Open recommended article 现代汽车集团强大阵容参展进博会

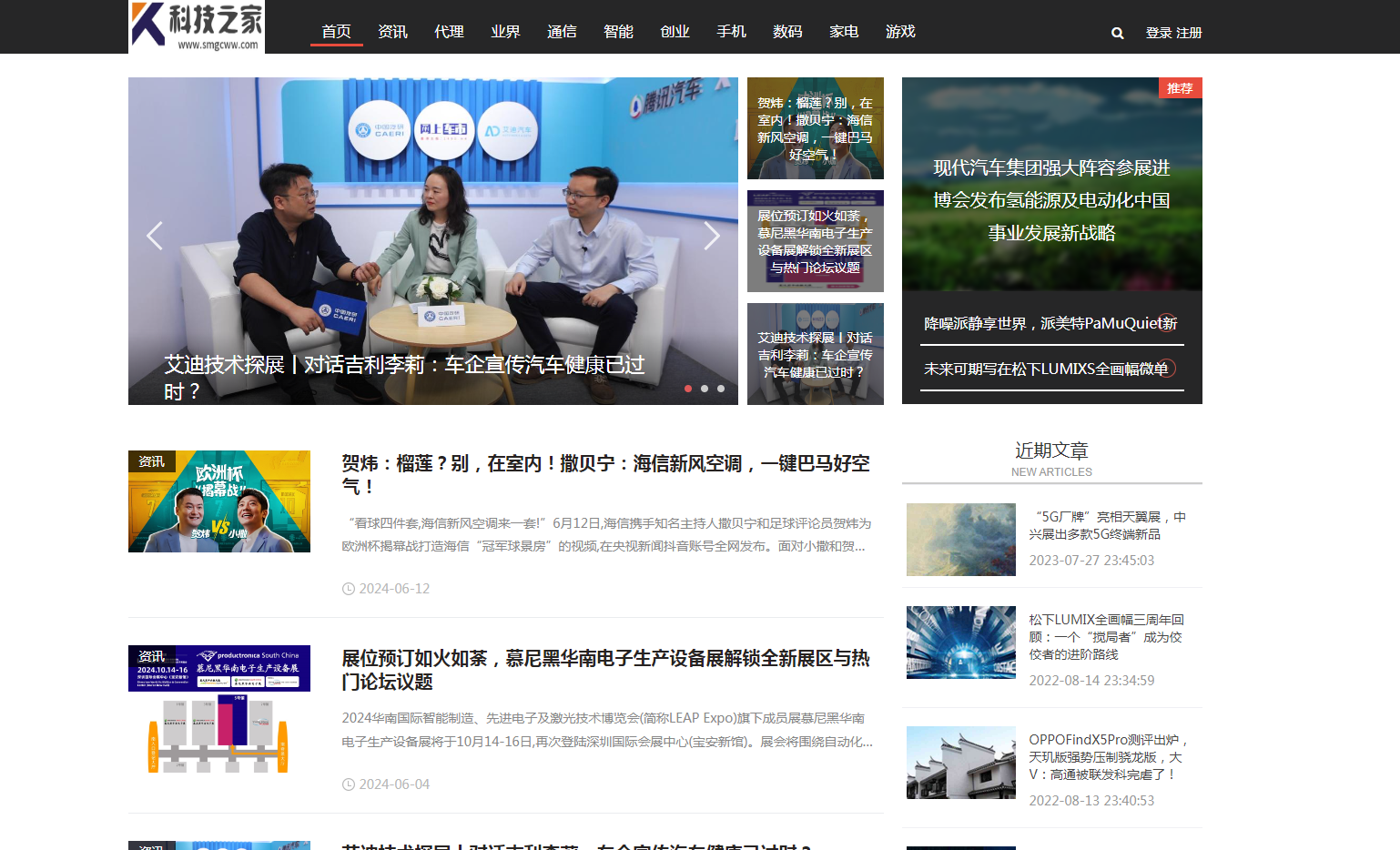(x=1052, y=200)
